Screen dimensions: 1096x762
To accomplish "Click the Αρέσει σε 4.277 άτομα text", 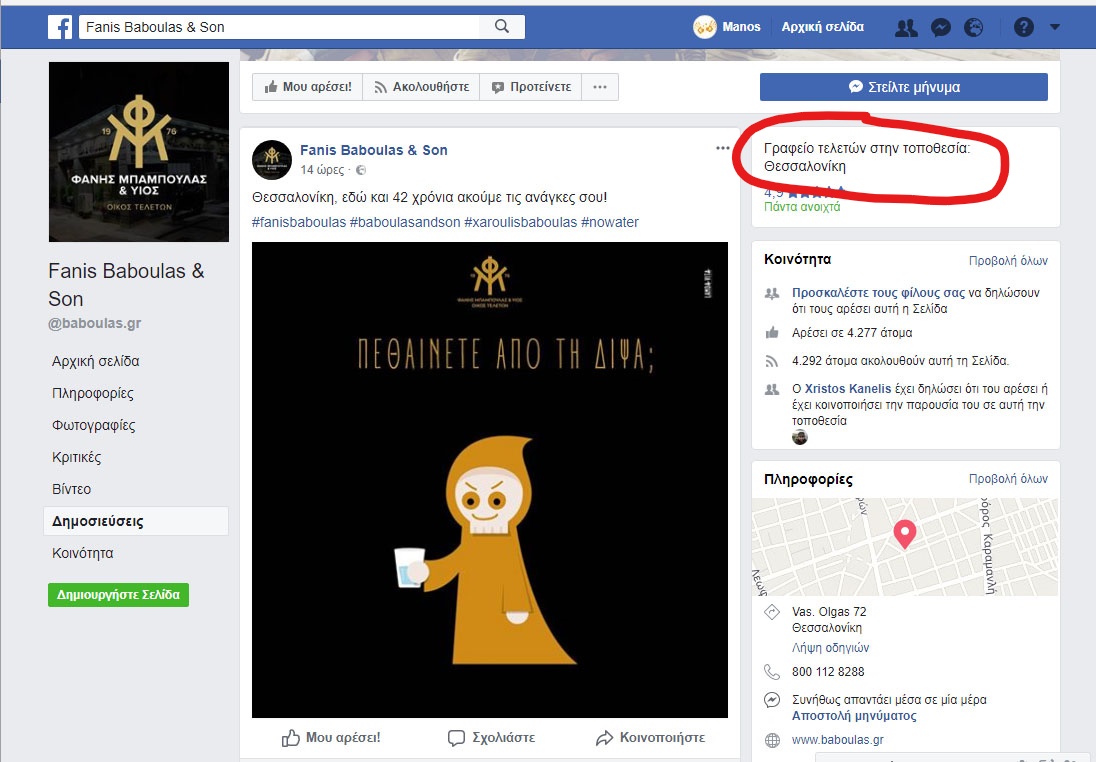I will pos(852,333).
